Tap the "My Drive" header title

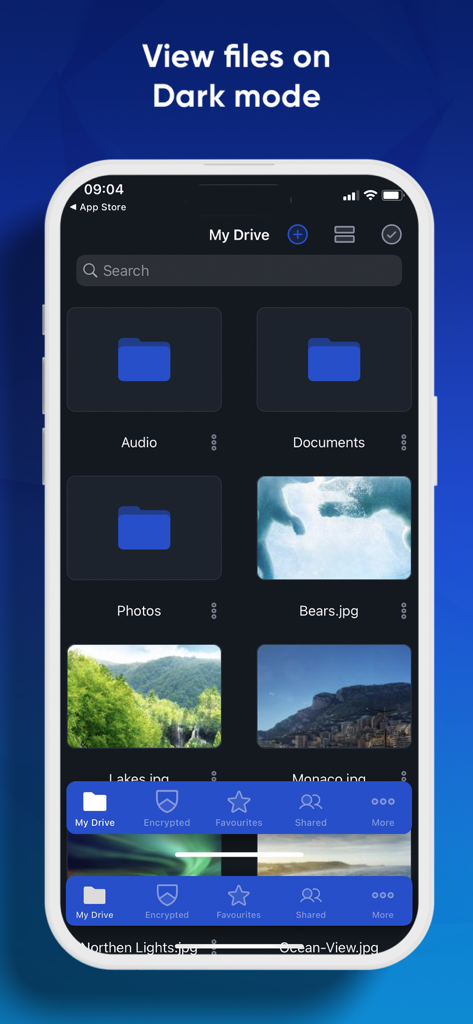pyautogui.click(x=239, y=235)
